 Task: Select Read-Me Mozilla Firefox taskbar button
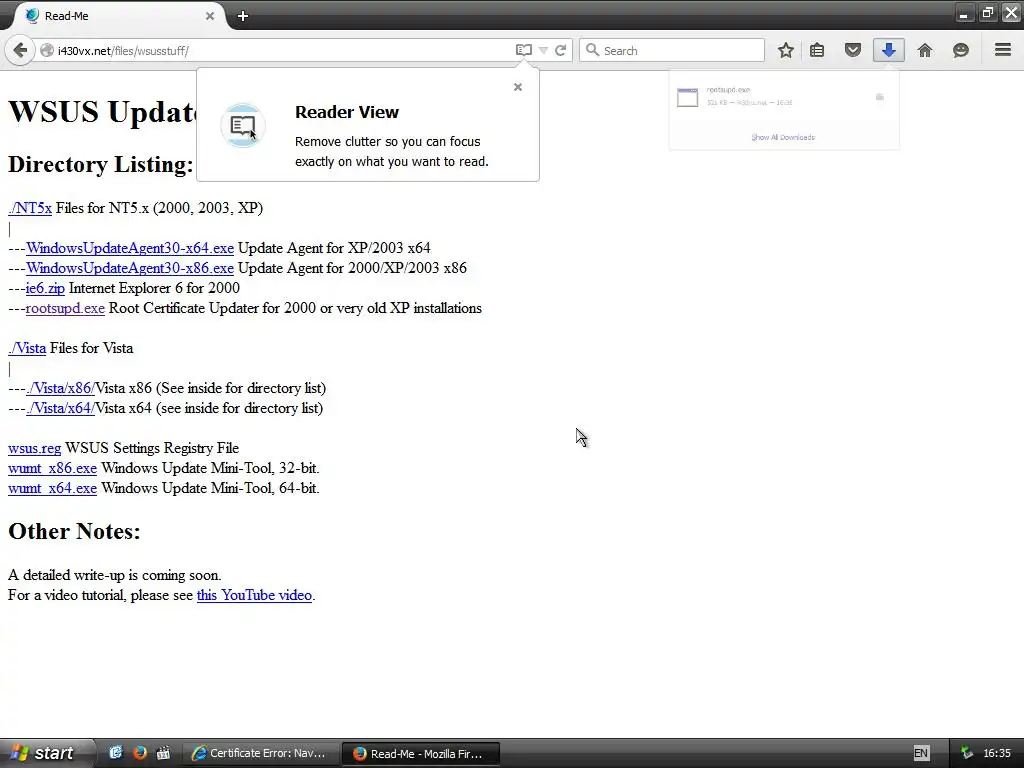(421, 754)
